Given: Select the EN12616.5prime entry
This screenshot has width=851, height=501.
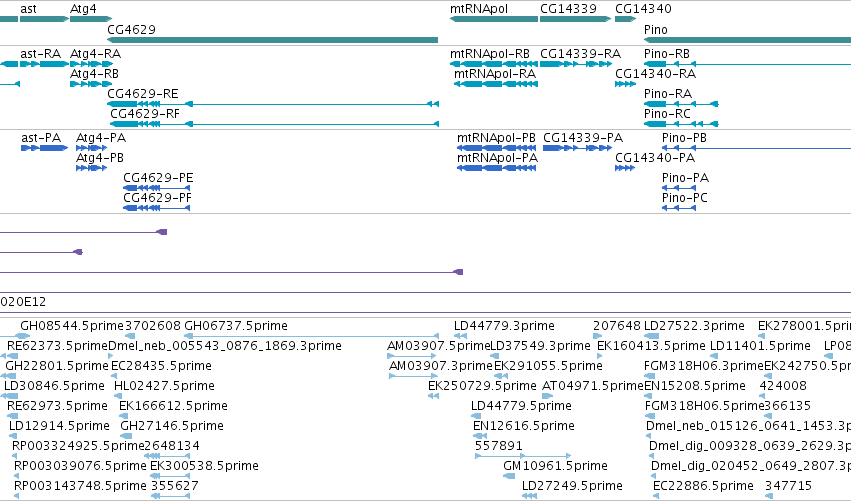Looking at the screenshot, I should pos(524,426).
